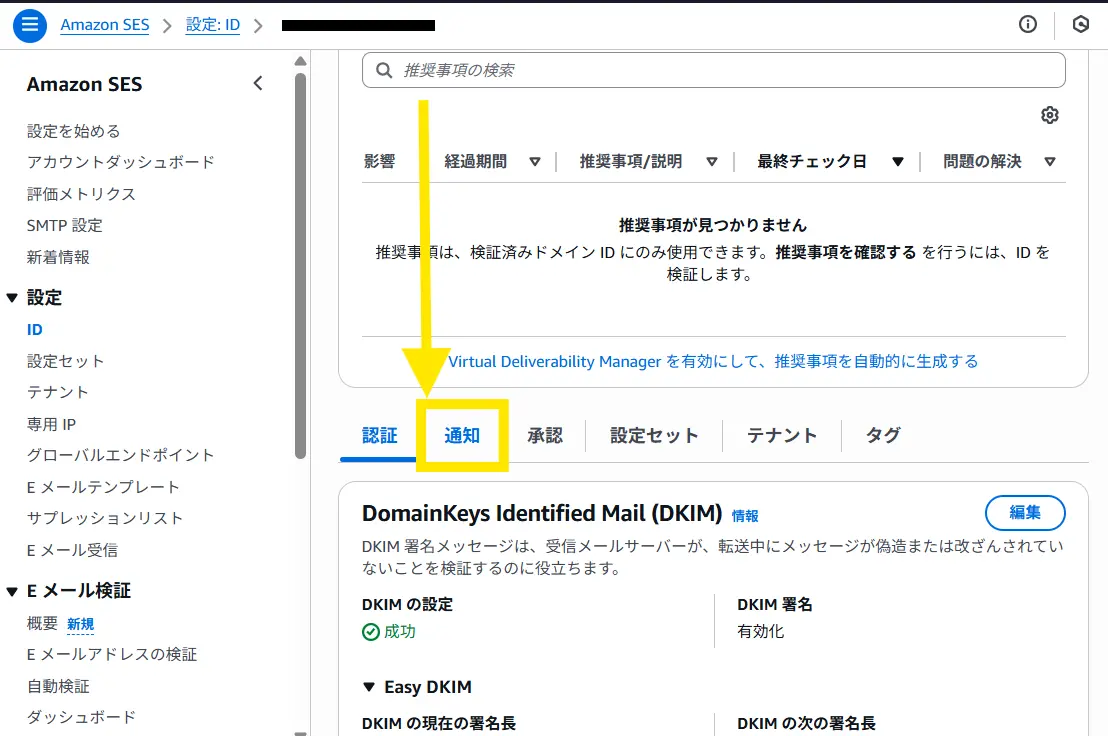
Task: Open the DKIM 情報 link
Action: click(x=745, y=516)
